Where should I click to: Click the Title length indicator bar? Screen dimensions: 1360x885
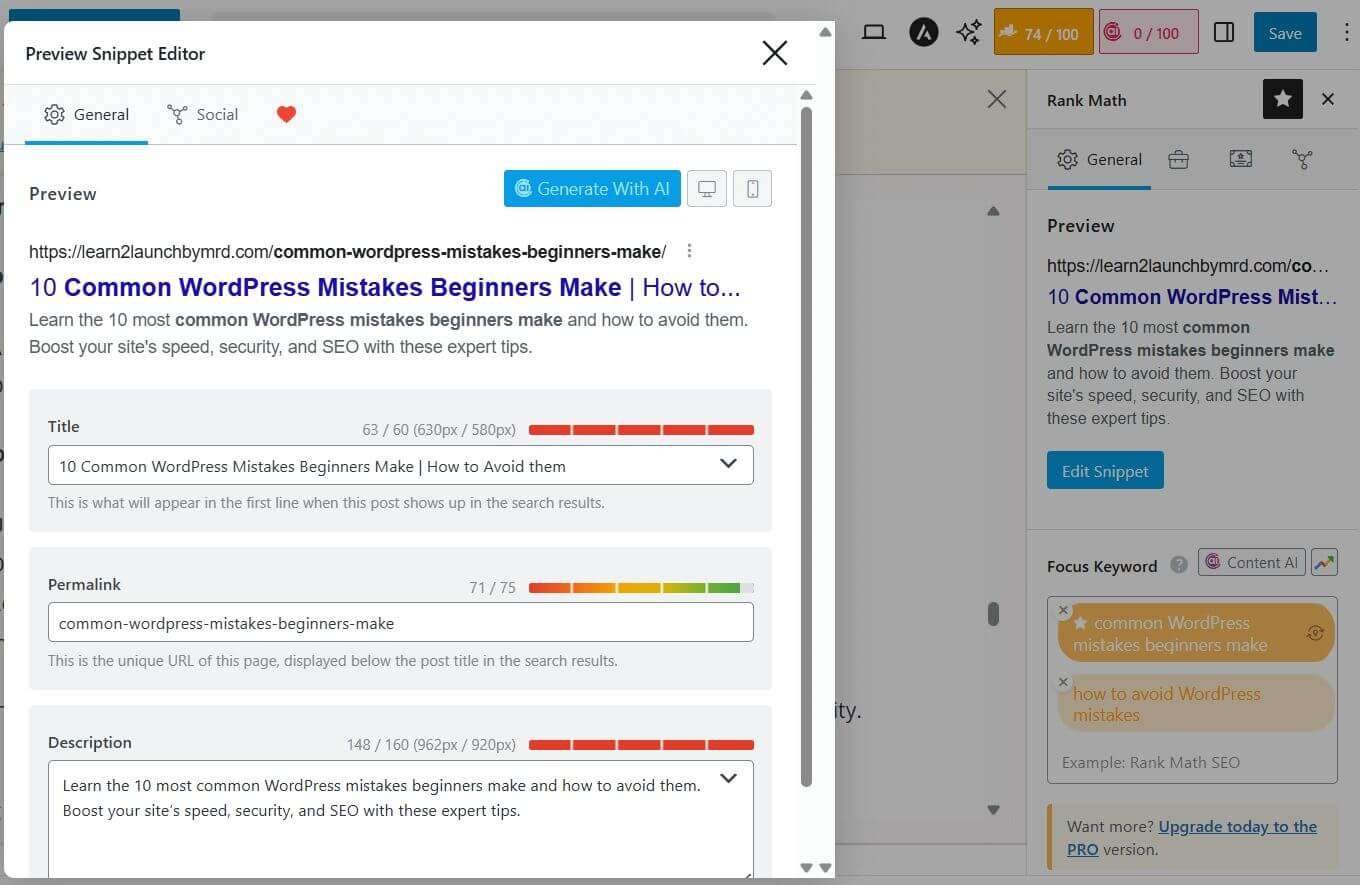click(x=641, y=430)
